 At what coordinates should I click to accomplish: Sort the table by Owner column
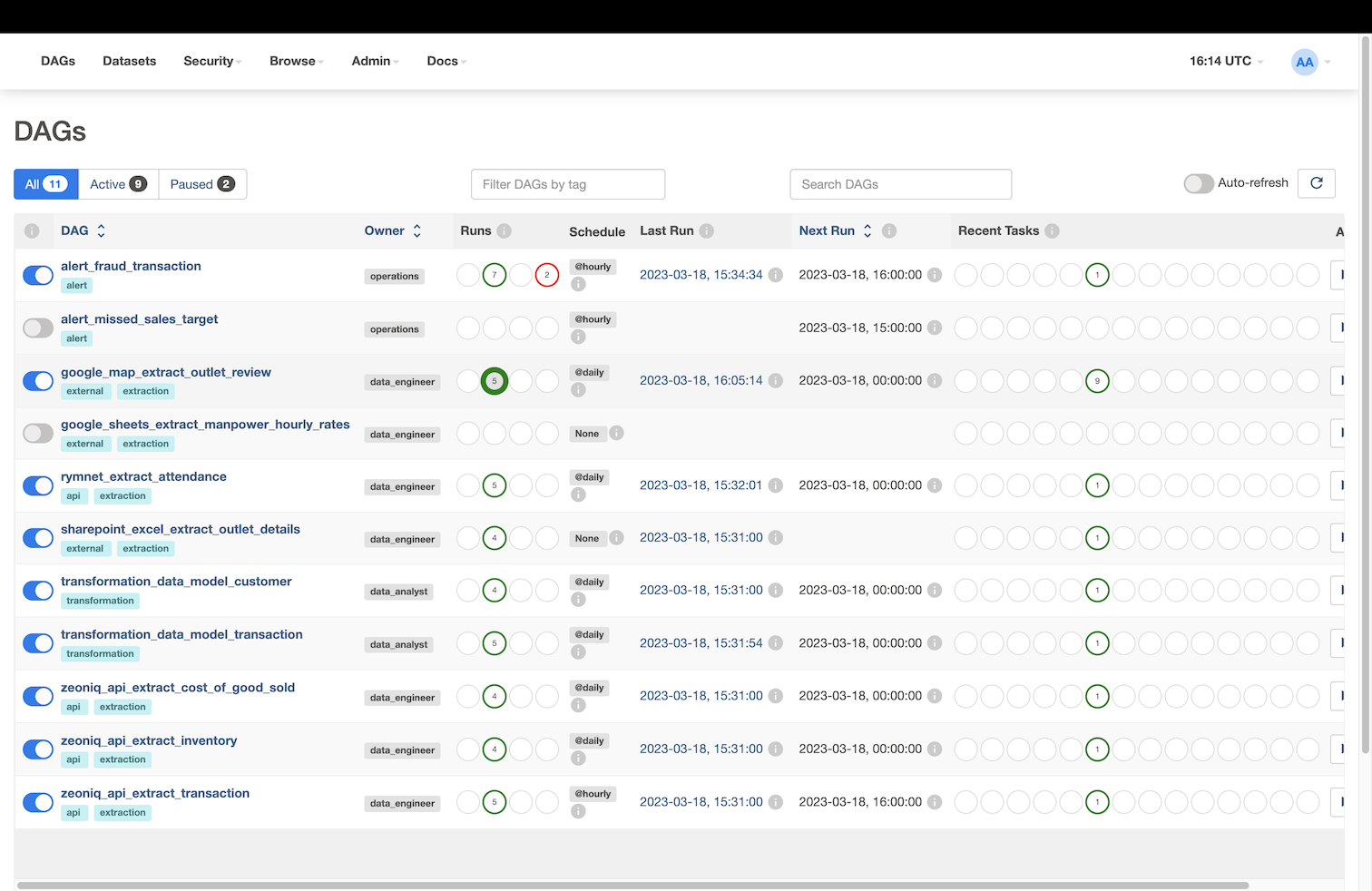393,230
